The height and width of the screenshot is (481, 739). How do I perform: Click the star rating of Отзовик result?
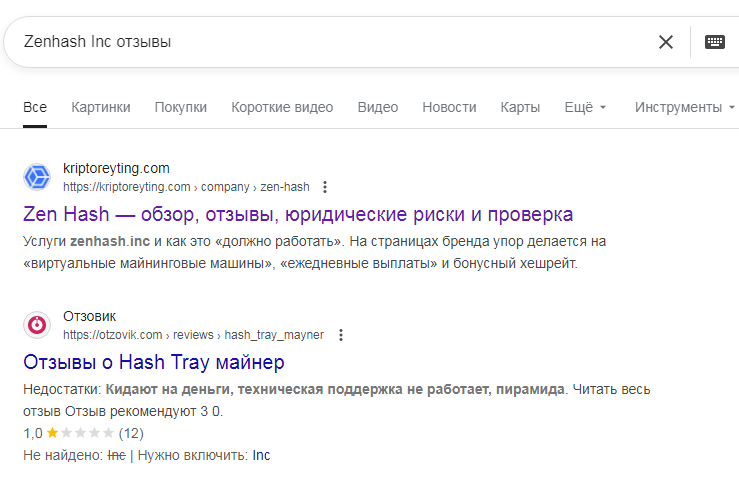point(80,433)
